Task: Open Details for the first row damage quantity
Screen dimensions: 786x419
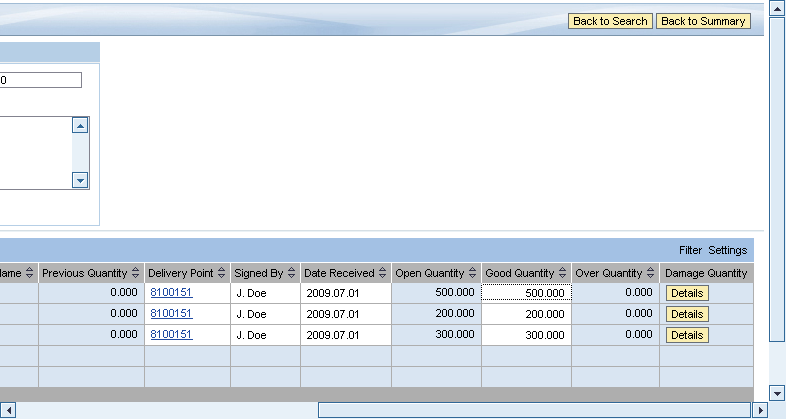Action: [x=687, y=293]
